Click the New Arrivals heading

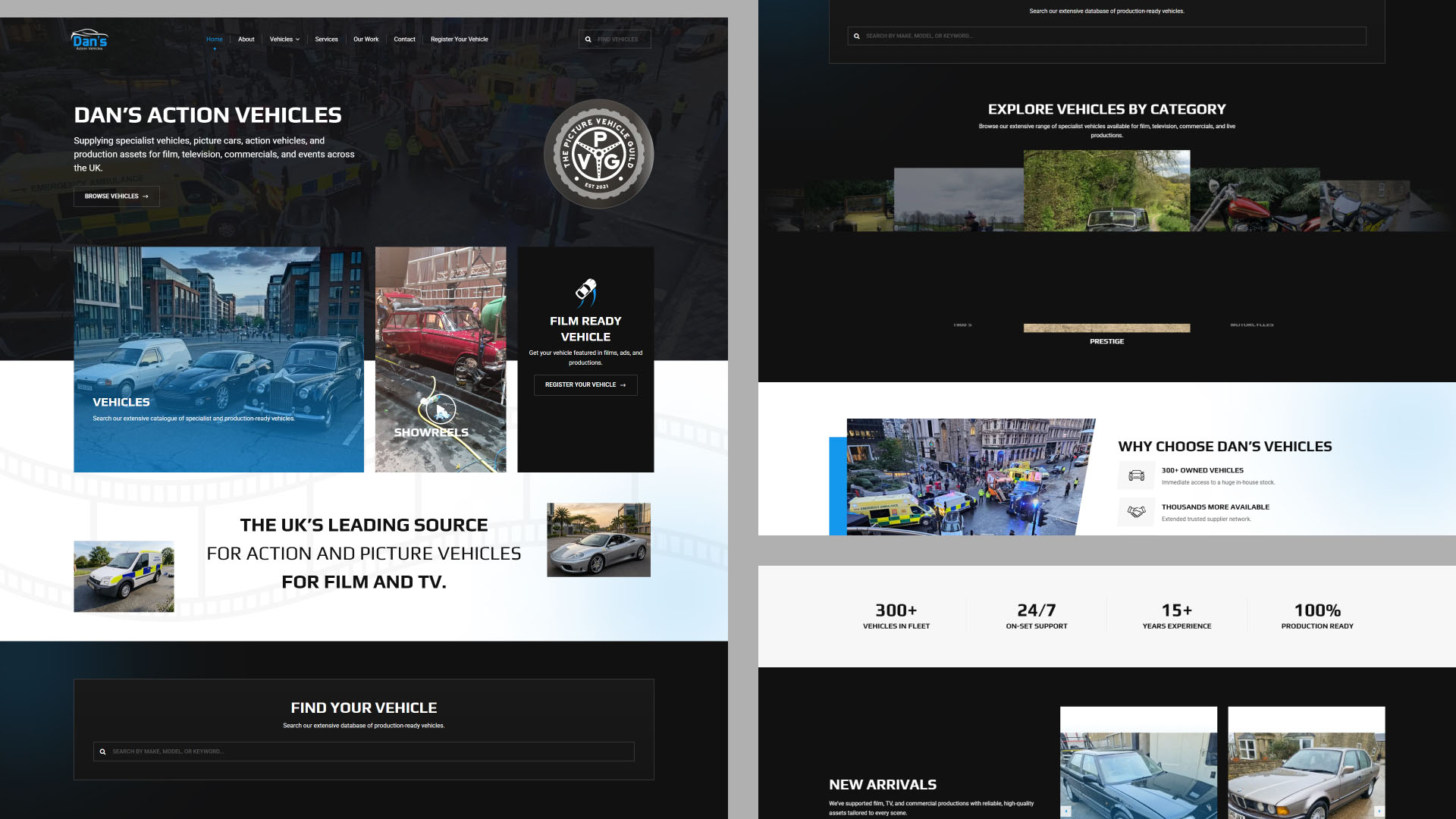point(883,785)
